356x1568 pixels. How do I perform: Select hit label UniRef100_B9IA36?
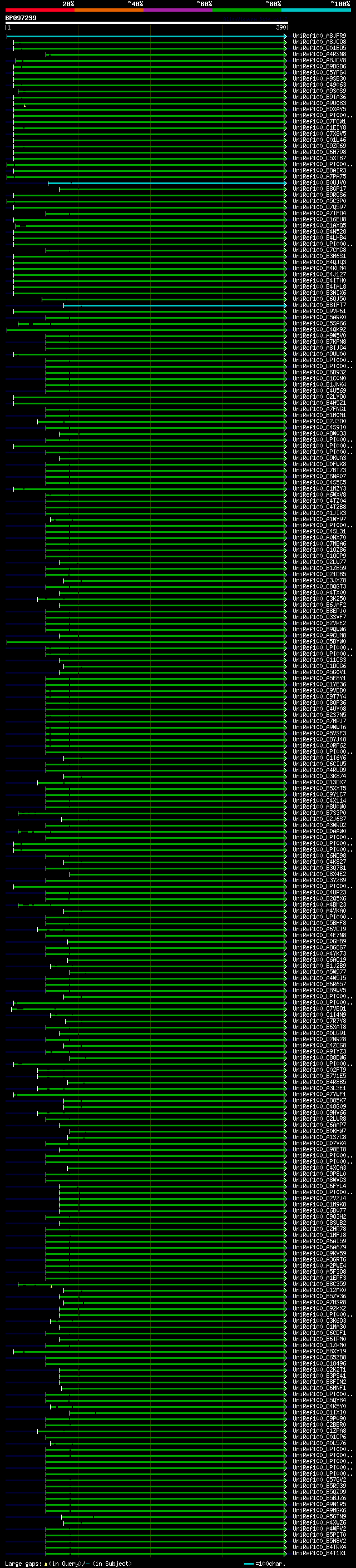(x=319, y=97)
